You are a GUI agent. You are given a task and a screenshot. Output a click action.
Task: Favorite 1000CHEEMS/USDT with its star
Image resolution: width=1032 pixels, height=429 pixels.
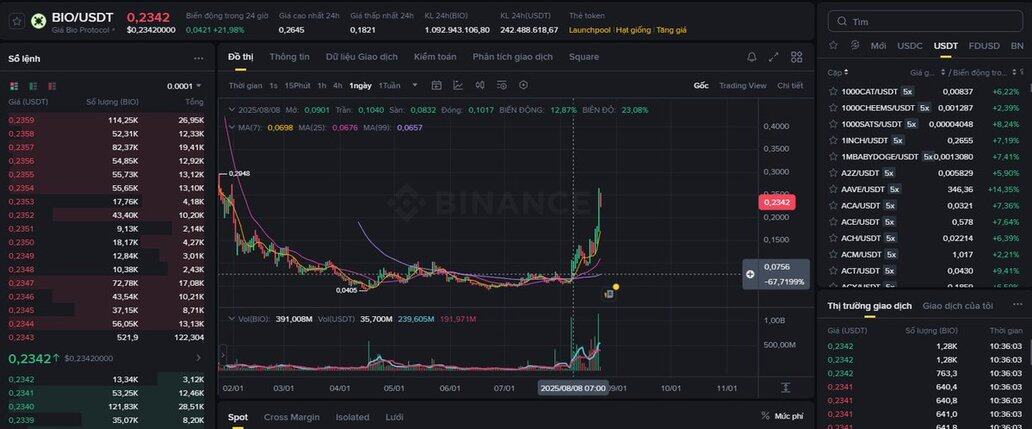[x=833, y=107]
